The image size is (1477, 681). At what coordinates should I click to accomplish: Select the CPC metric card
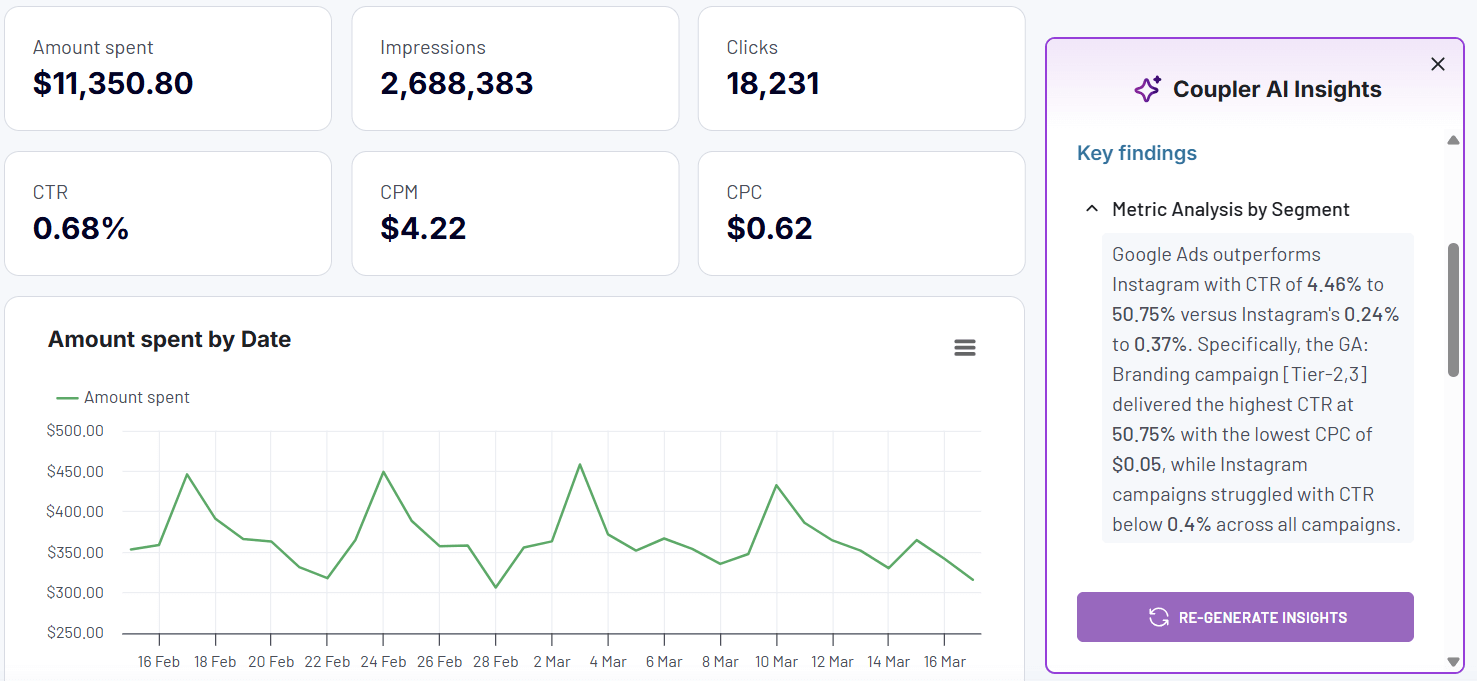(x=861, y=213)
